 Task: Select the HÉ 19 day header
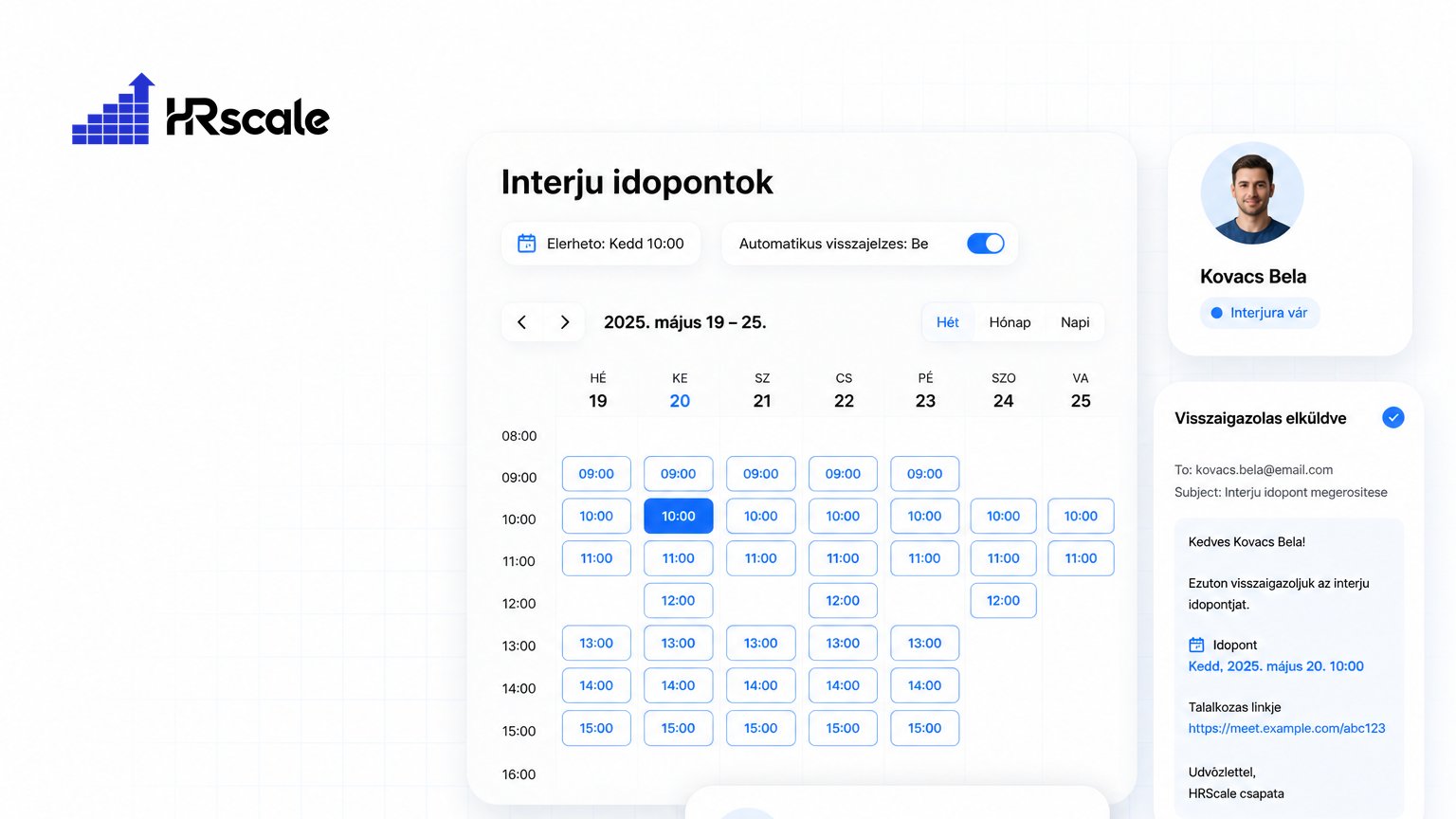[x=598, y=391]
